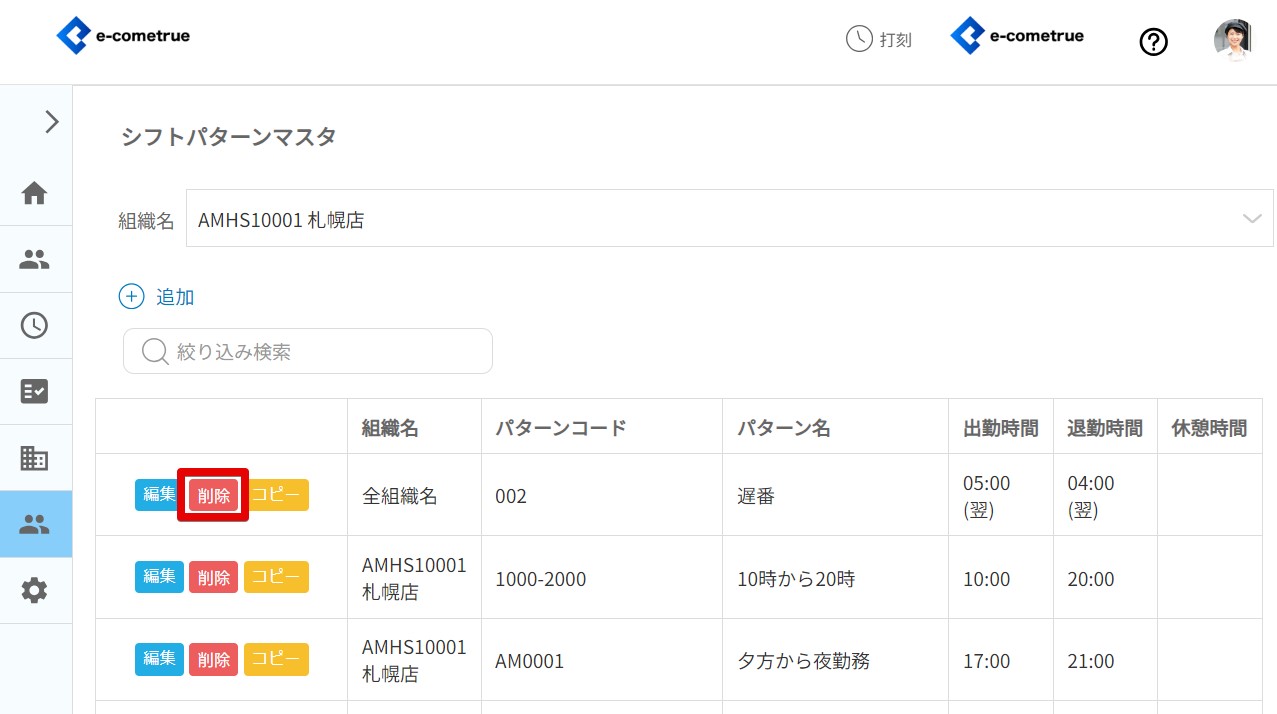Open the user profile avatar
Image resolution: width=1277 pixels, height=714 pixels.
click(x=1232, y=40)
